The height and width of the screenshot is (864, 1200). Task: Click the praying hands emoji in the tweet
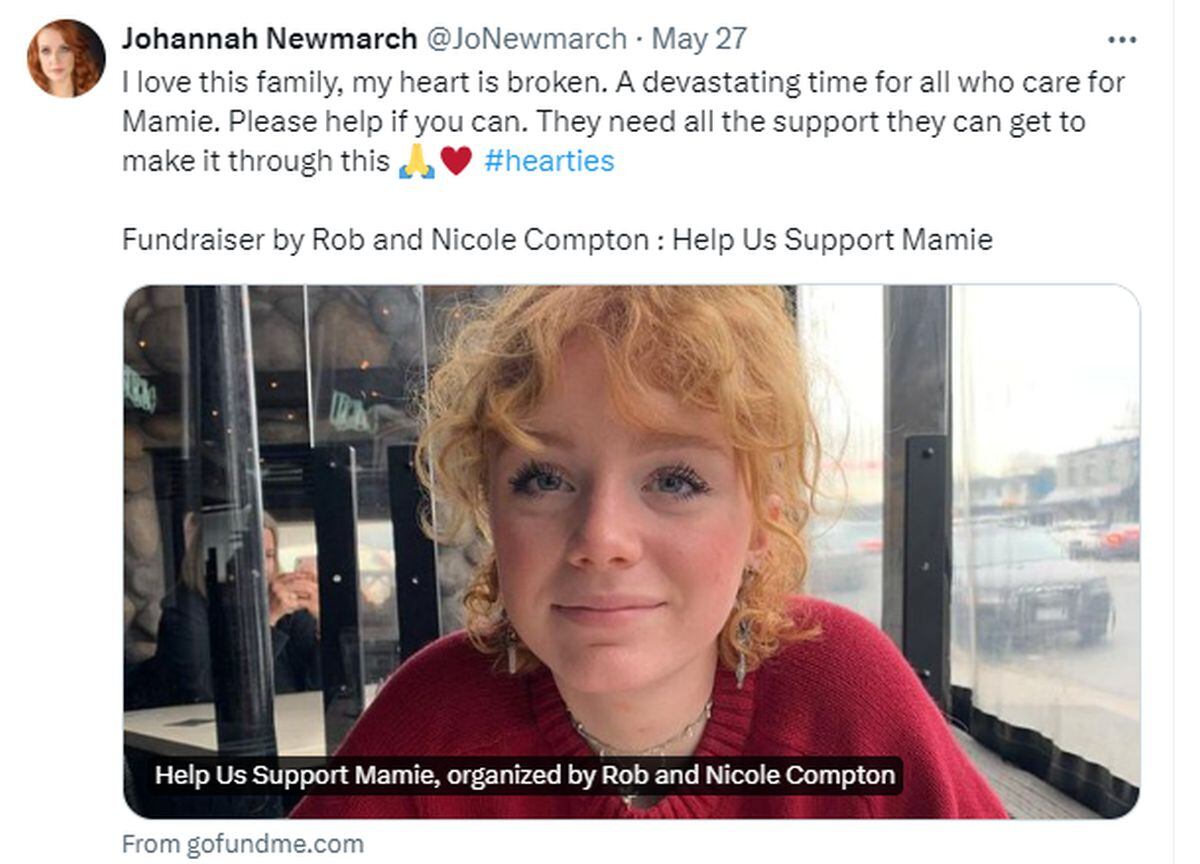416,161
